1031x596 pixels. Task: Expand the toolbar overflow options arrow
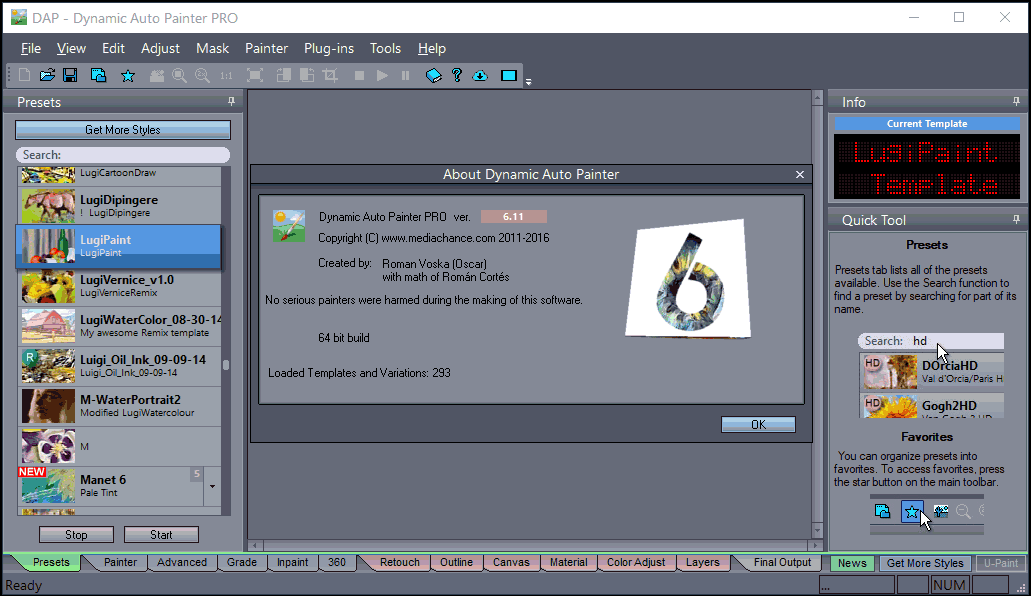528,80
